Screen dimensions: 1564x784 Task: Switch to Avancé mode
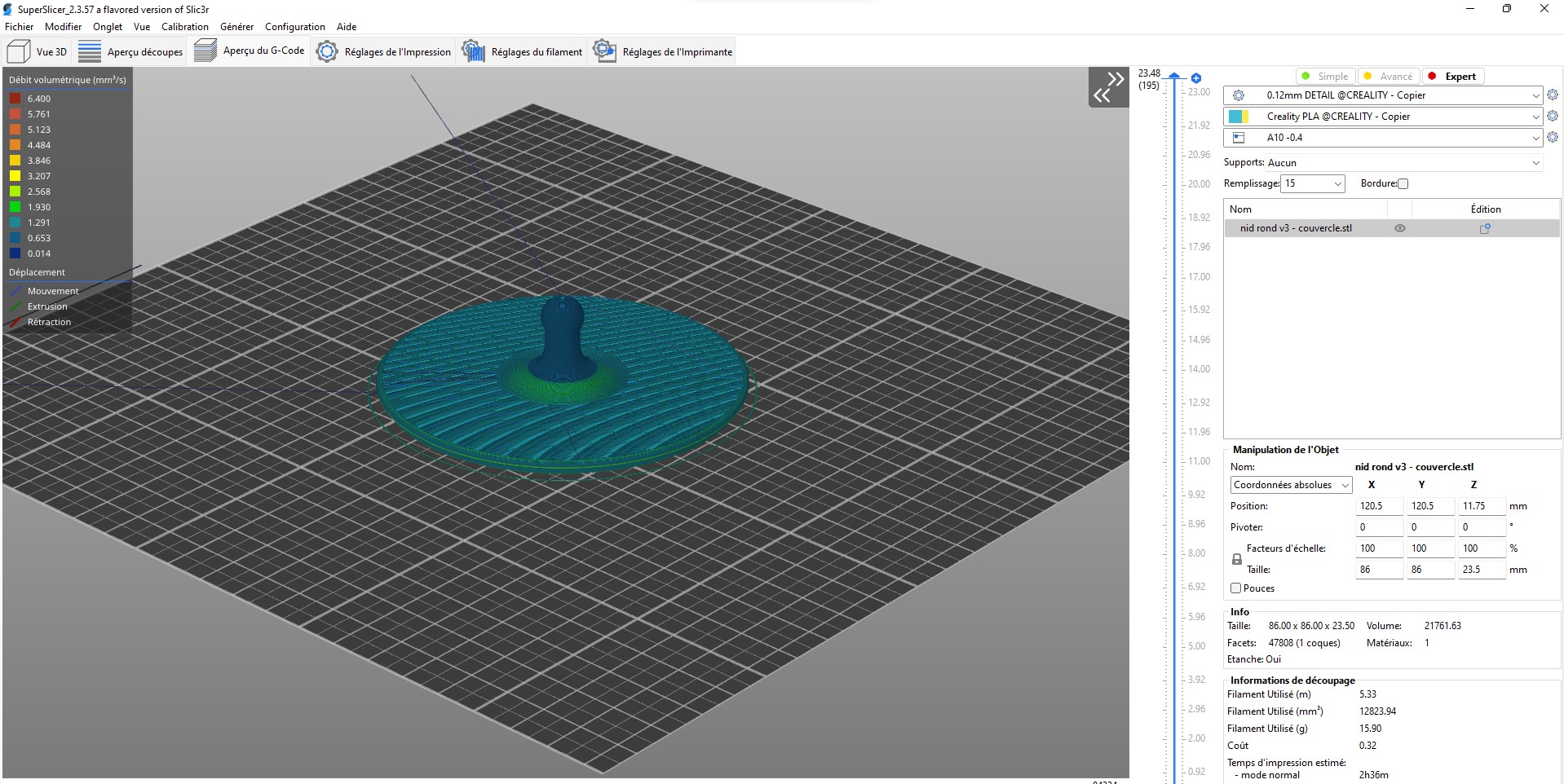pyautogui.click(x=1389, y=77)
